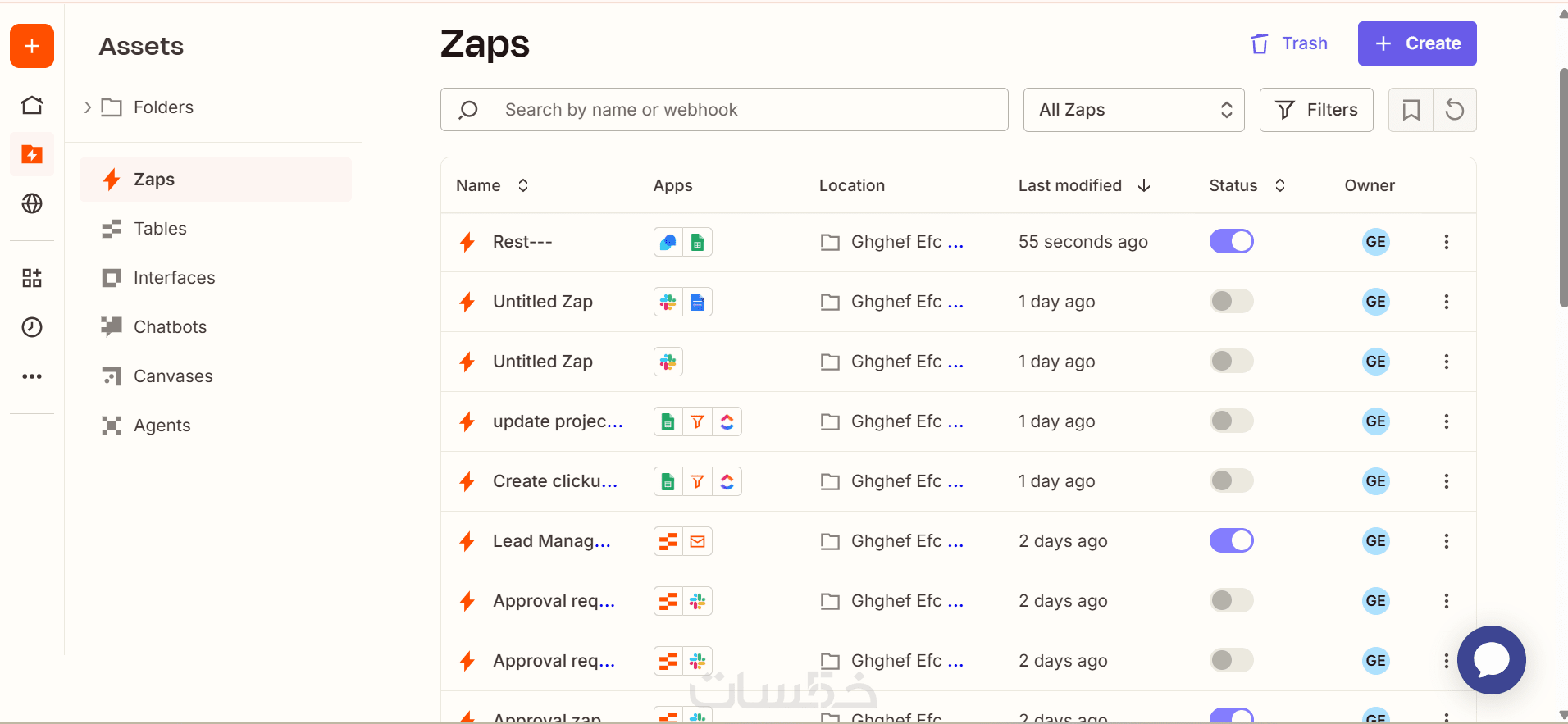Screen dimensions: 1568x724
Task: Open Chatbots in Assets menu
Action: [x=170, y=327]
